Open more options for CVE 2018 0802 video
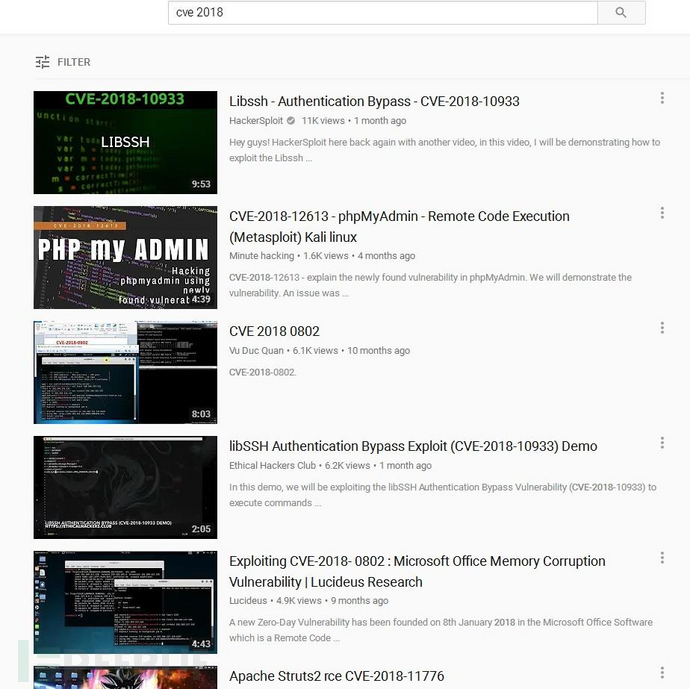 click(x=662, y=328)
